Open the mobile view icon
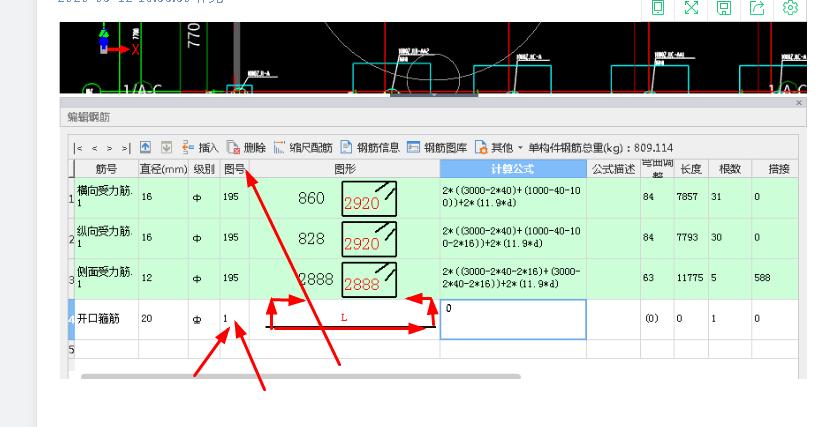 coord(658,7)
